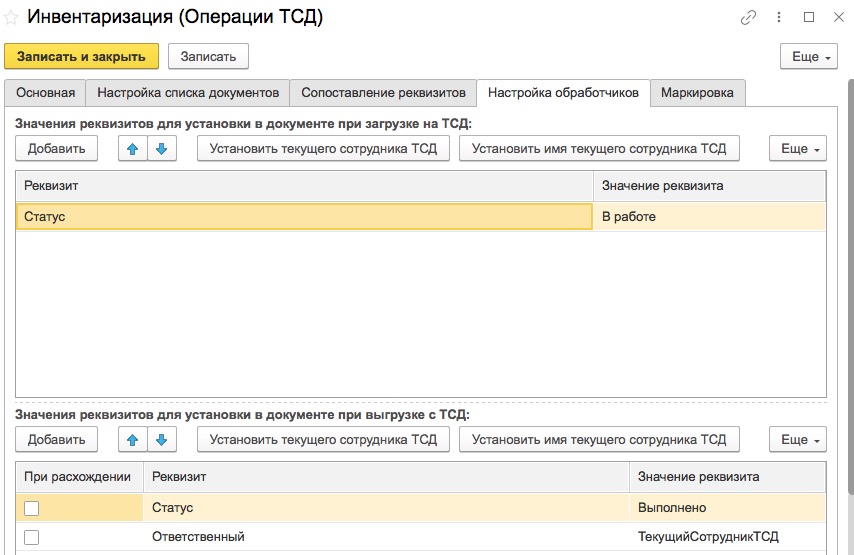
Task: Select the Выполнено value cell
Action: pos(728,508)
